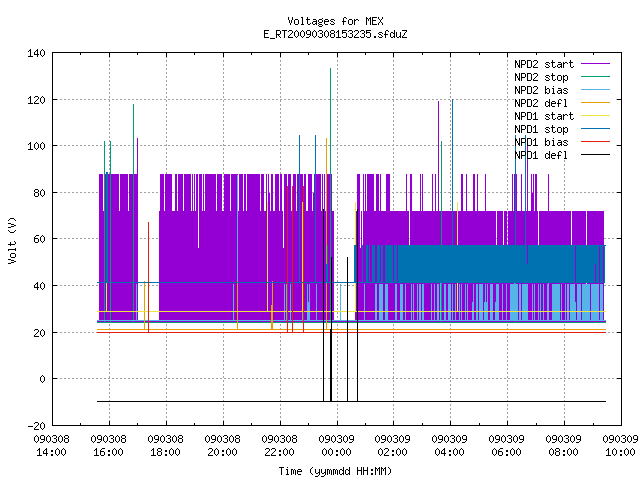Click the "090308 22:00" x-axis tick label
The image size is (640, 480).
click(279, 446)
